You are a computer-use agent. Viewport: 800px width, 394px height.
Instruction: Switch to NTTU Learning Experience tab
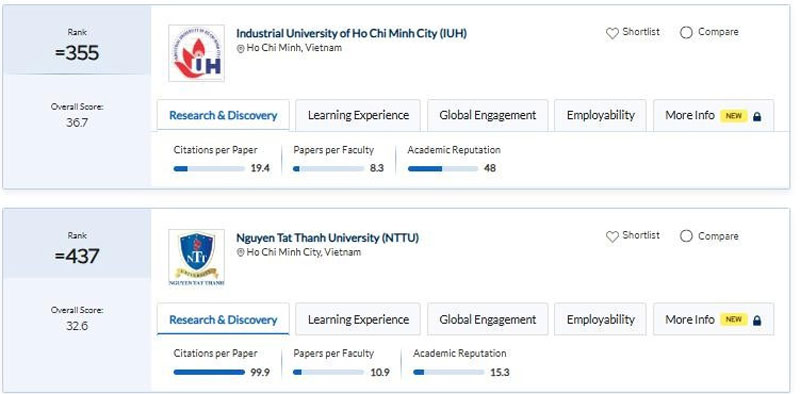[x=358, y=319]
